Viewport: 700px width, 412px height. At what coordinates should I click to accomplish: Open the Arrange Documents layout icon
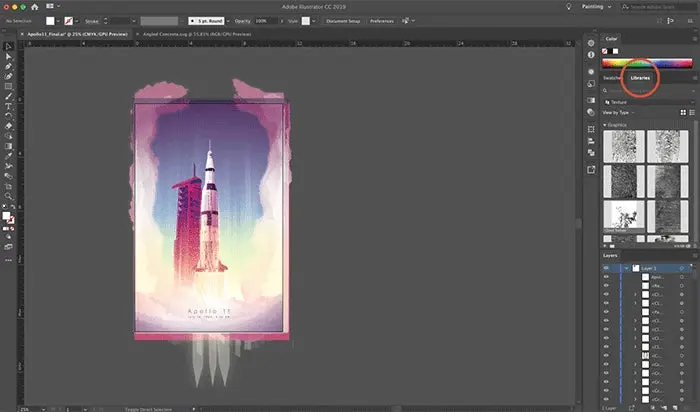[50, 6]
